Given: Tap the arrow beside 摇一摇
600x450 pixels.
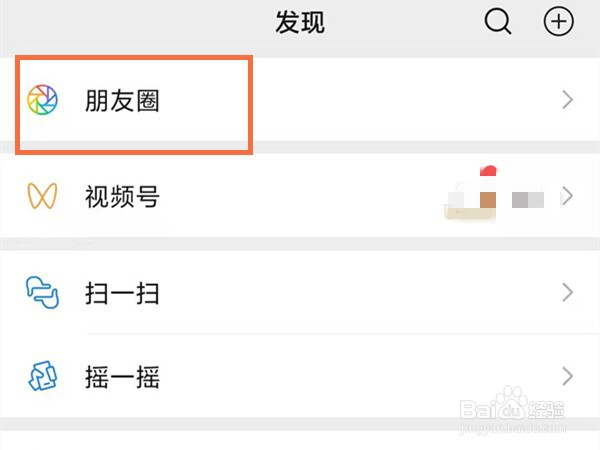Looking at the screenshot, I should point(568,377).
